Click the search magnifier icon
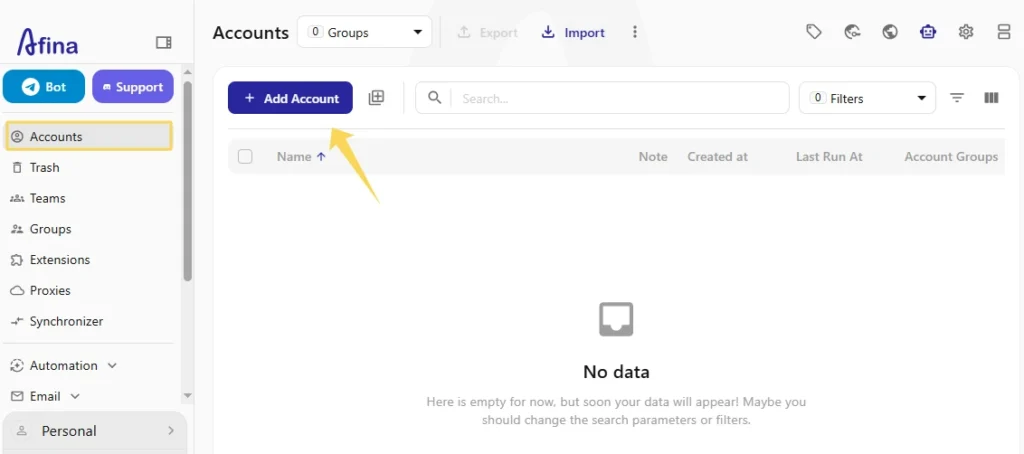Image resolution: width=1024 pixels, height=454 pixels. coord(434,97)
